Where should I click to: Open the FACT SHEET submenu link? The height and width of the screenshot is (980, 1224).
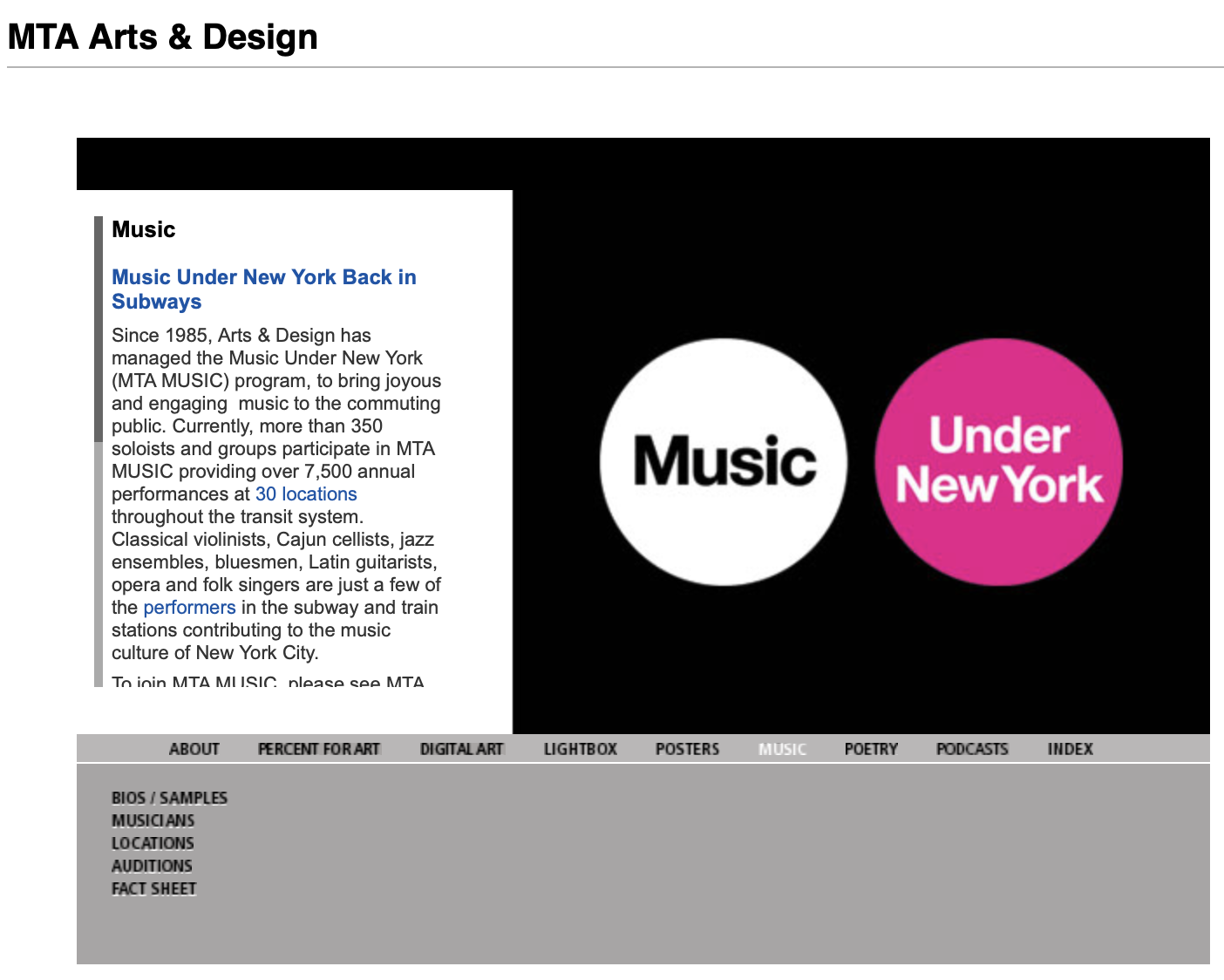pyautogui.click(x=153, y=888)
